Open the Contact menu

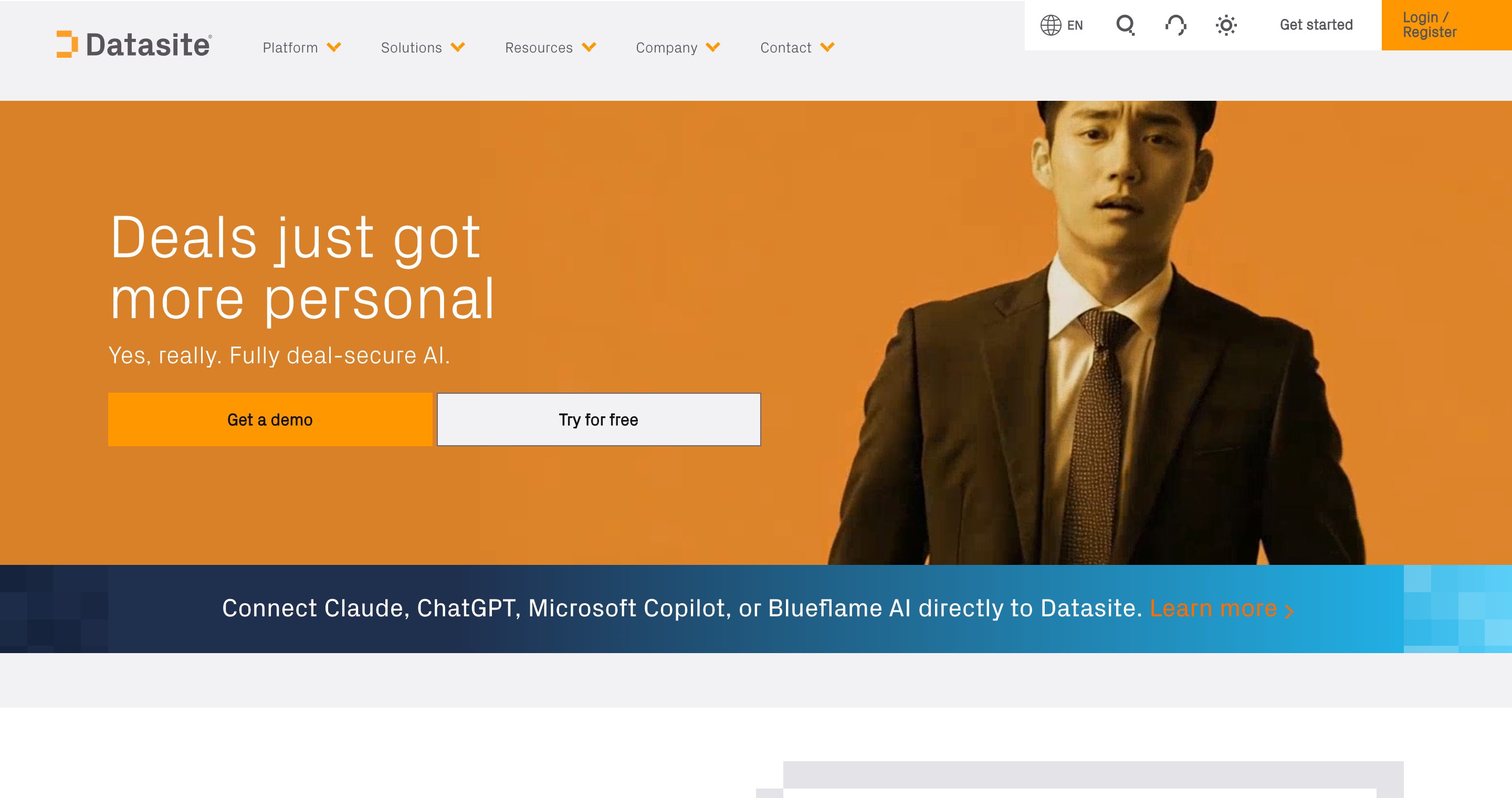[786, 48]
